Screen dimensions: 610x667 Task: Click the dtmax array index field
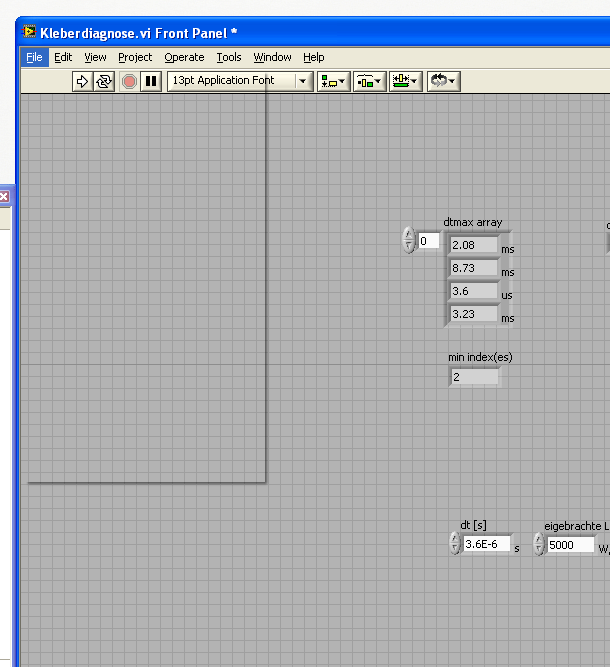point(429,242)
